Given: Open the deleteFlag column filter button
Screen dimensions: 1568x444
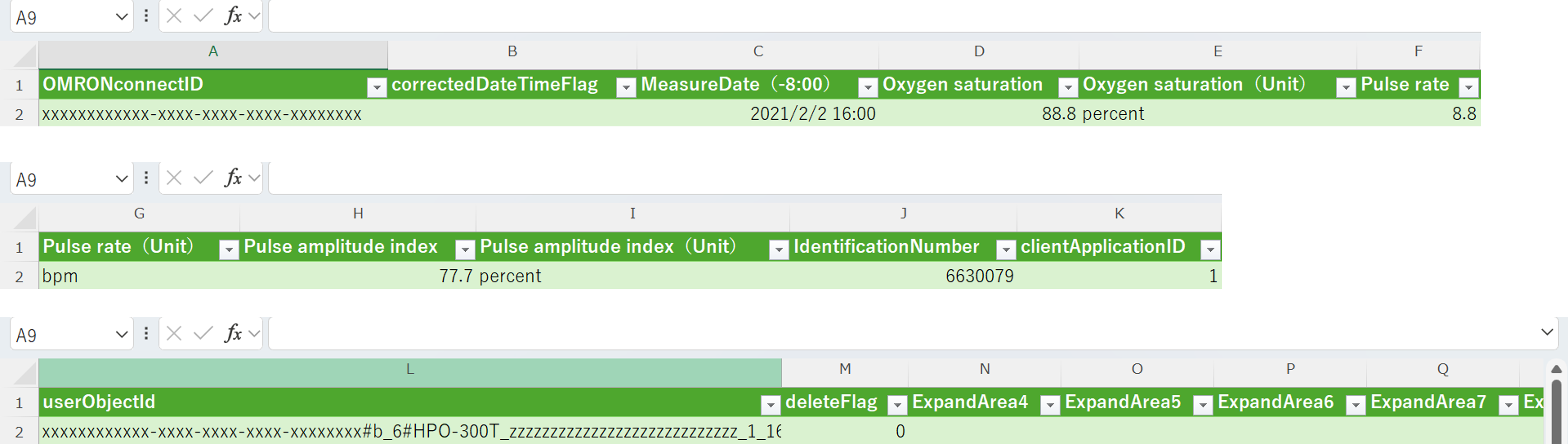Looking at the screenshot, I should [897, 405].
